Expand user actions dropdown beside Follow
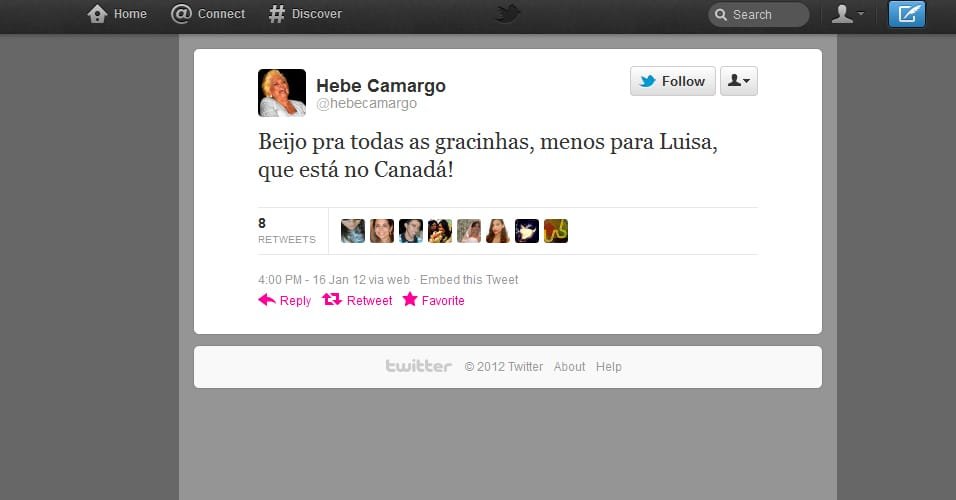 [x=738, y=80]
